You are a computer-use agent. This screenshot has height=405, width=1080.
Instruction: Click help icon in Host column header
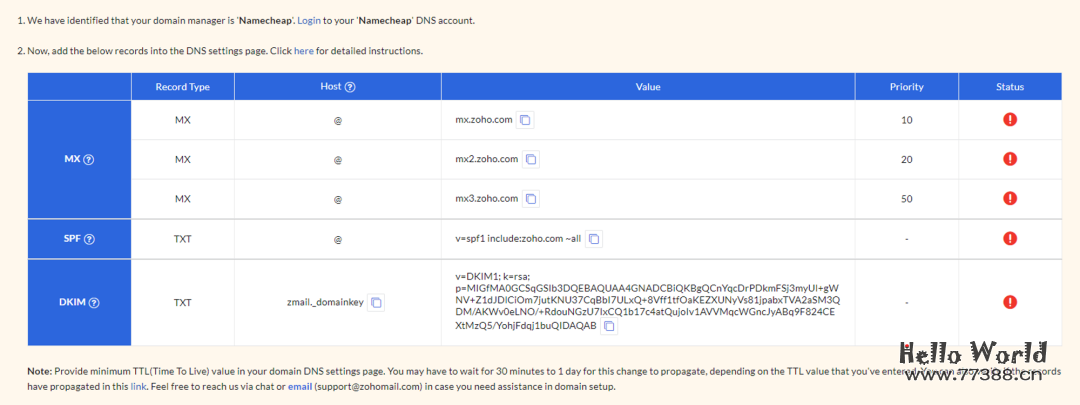coord(350,87)
